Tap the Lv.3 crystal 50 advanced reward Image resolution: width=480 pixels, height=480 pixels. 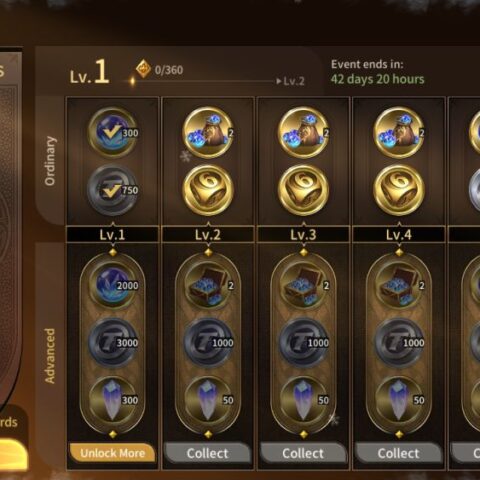pyautogui.click(x=303, y=400)
